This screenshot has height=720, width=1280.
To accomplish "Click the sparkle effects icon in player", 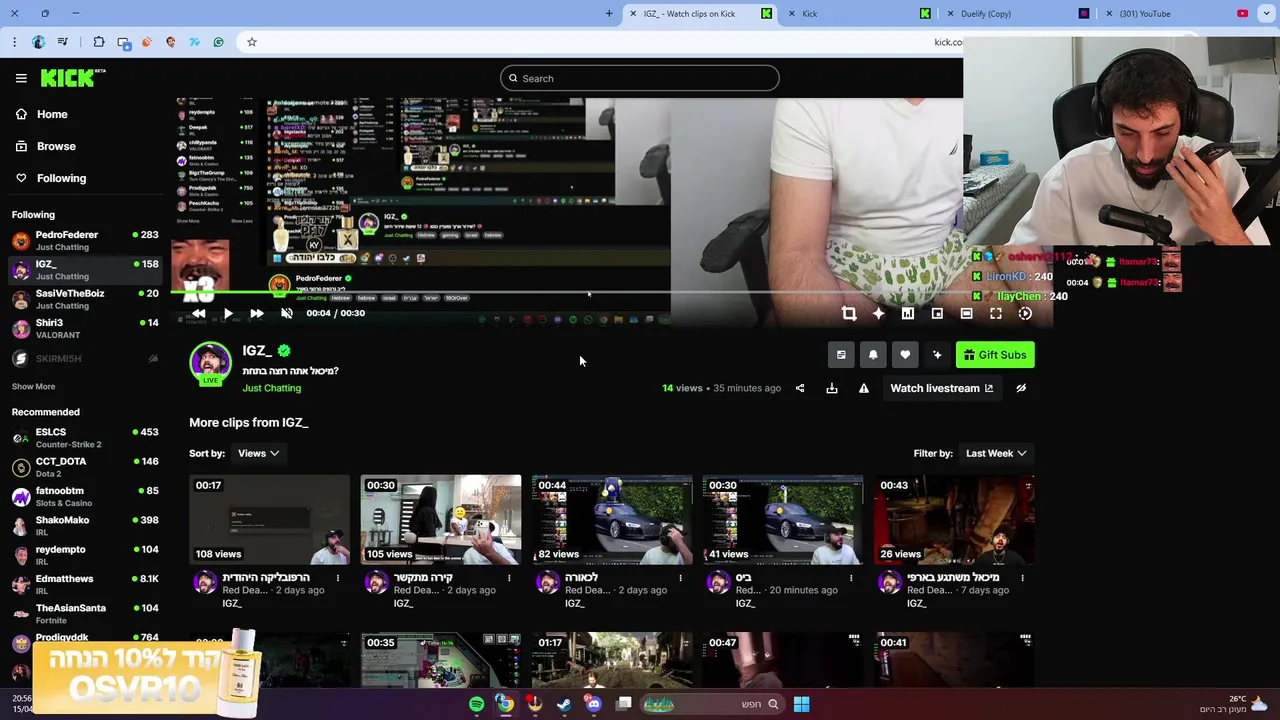I will tap(878, 313).
